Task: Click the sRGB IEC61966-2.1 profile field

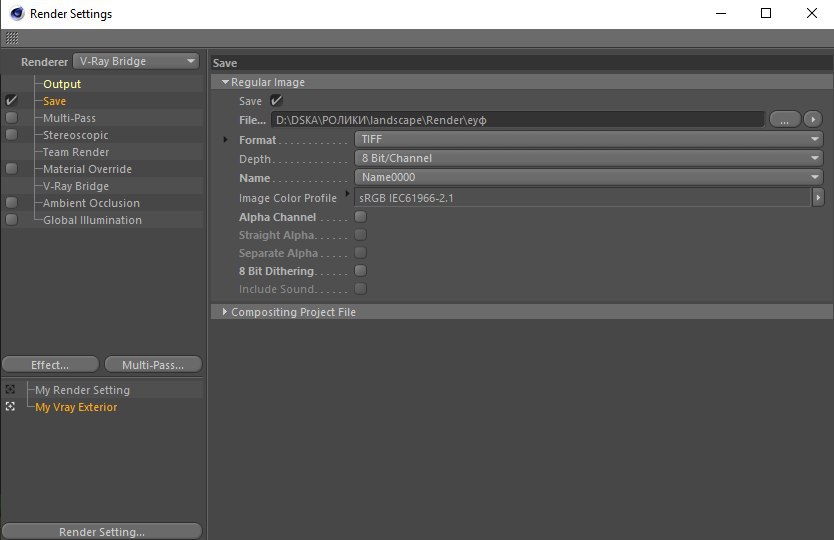Action: click(583, 197)
